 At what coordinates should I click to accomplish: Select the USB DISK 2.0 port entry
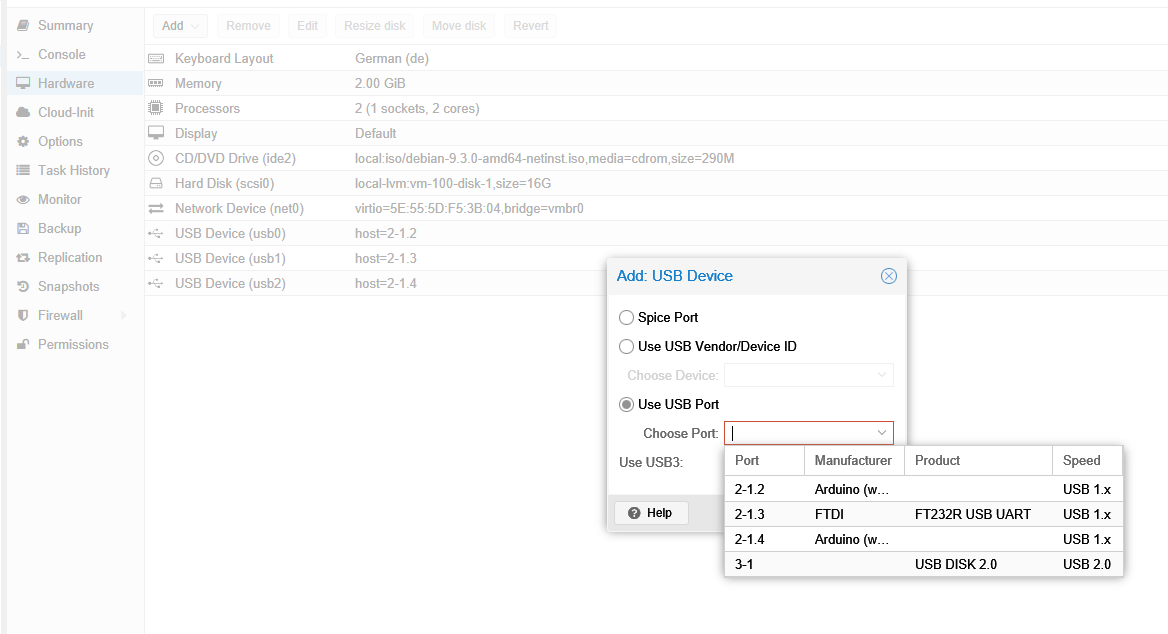click(x=922, y=564)
